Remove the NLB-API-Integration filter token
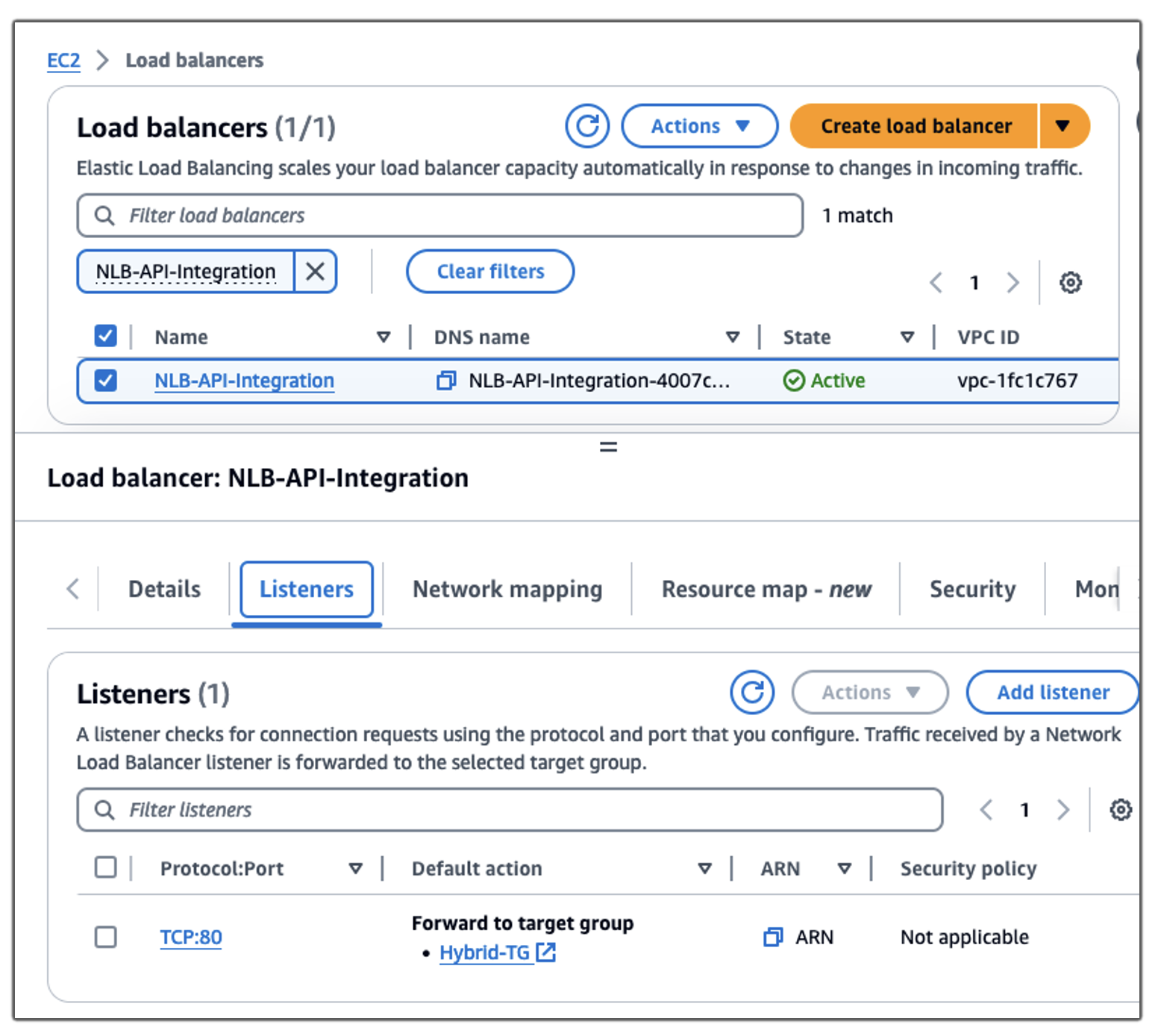The height and width of the screenshot is (1036, 1158). click(316, 271)
